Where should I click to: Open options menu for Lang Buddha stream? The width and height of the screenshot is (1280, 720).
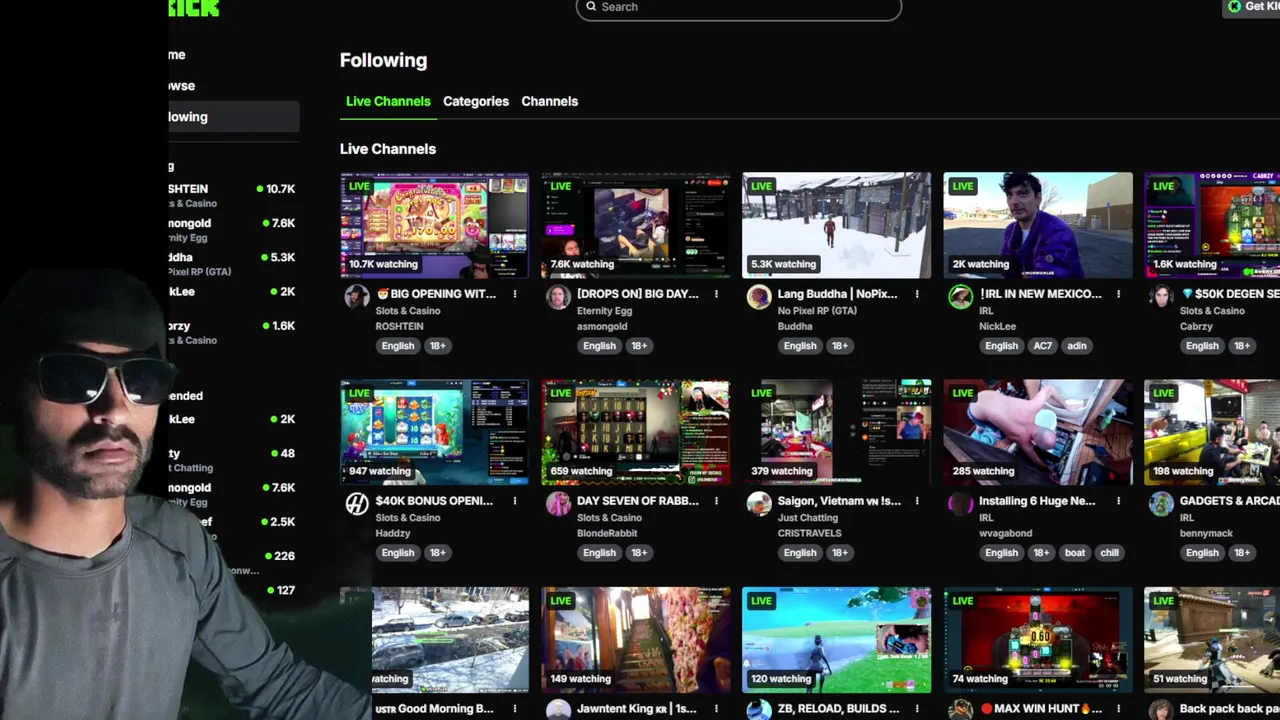[x=917, y=294]
